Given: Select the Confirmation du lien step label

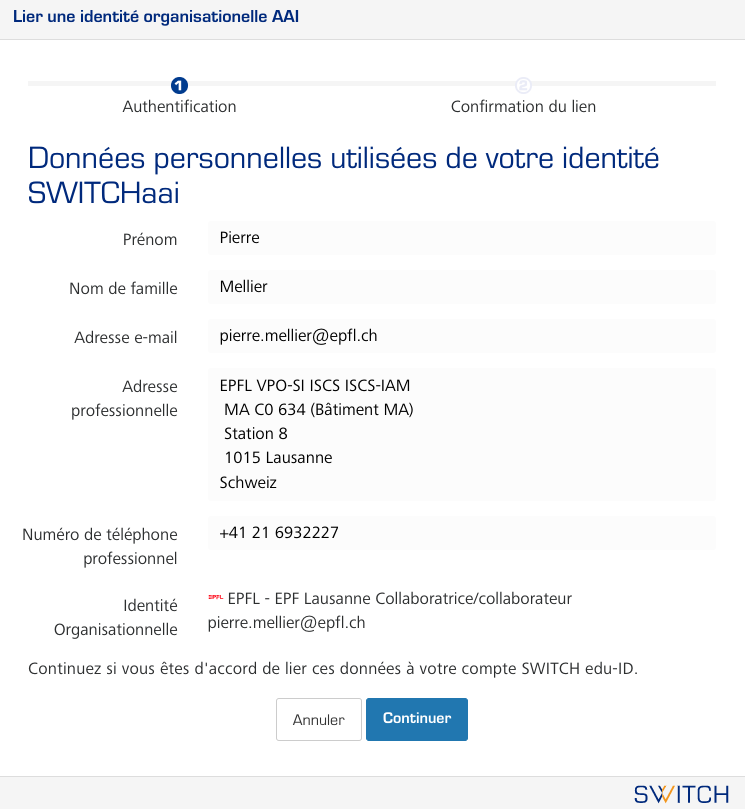Looking at the screenshot, I should click(x=523, y=106).
